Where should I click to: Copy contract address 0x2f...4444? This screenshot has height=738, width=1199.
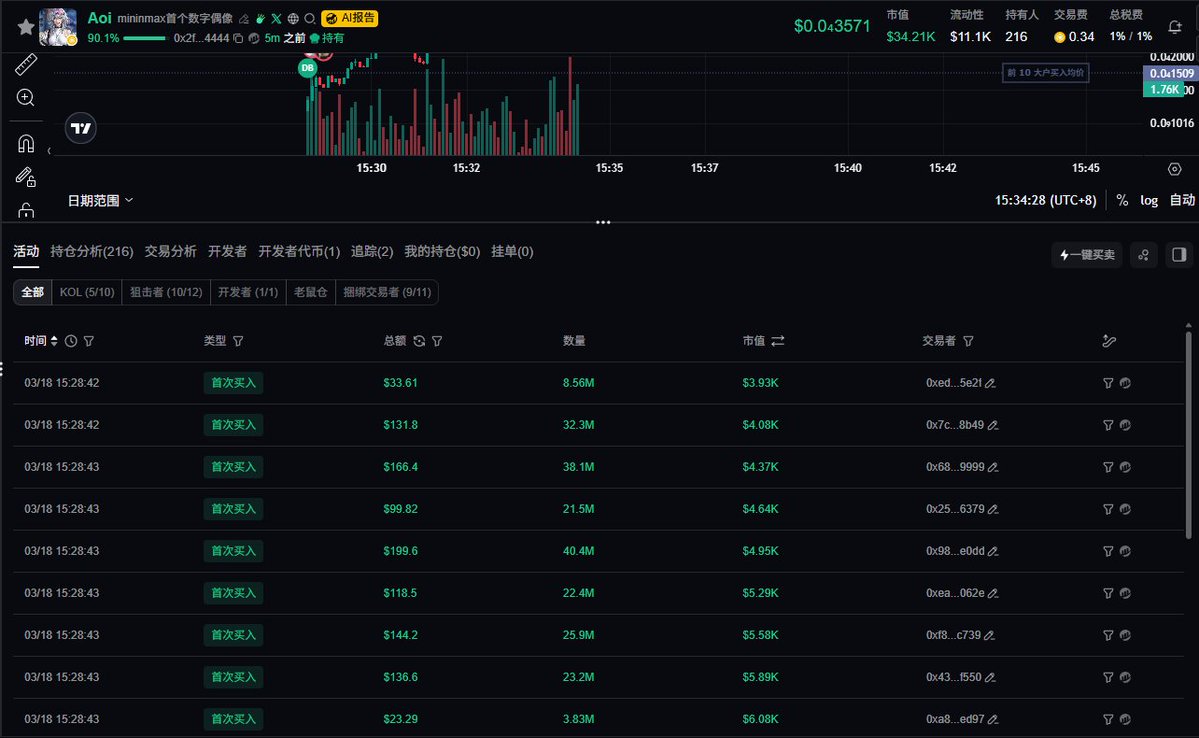238,38
